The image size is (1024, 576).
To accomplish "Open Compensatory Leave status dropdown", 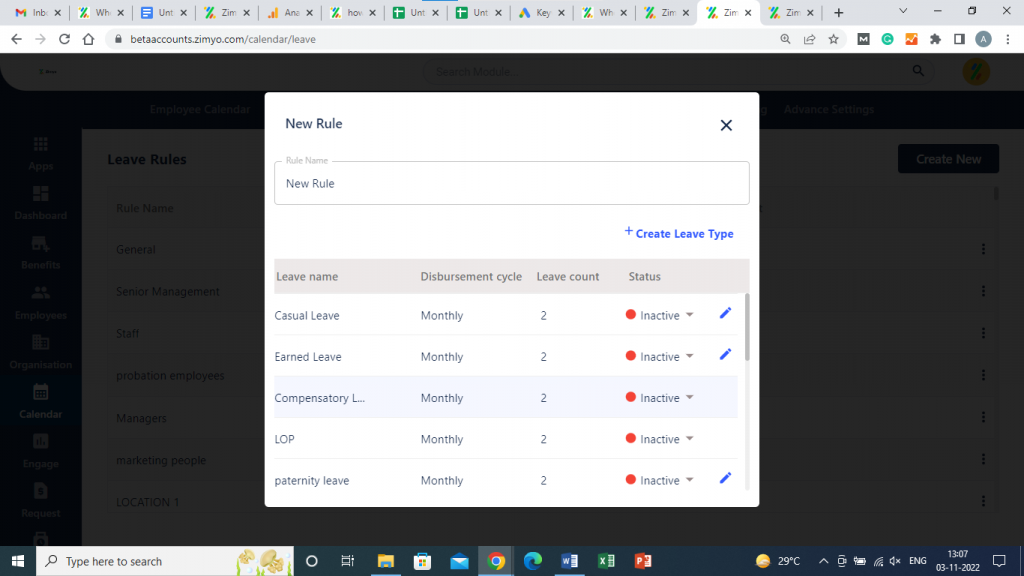I will (660, 398).
